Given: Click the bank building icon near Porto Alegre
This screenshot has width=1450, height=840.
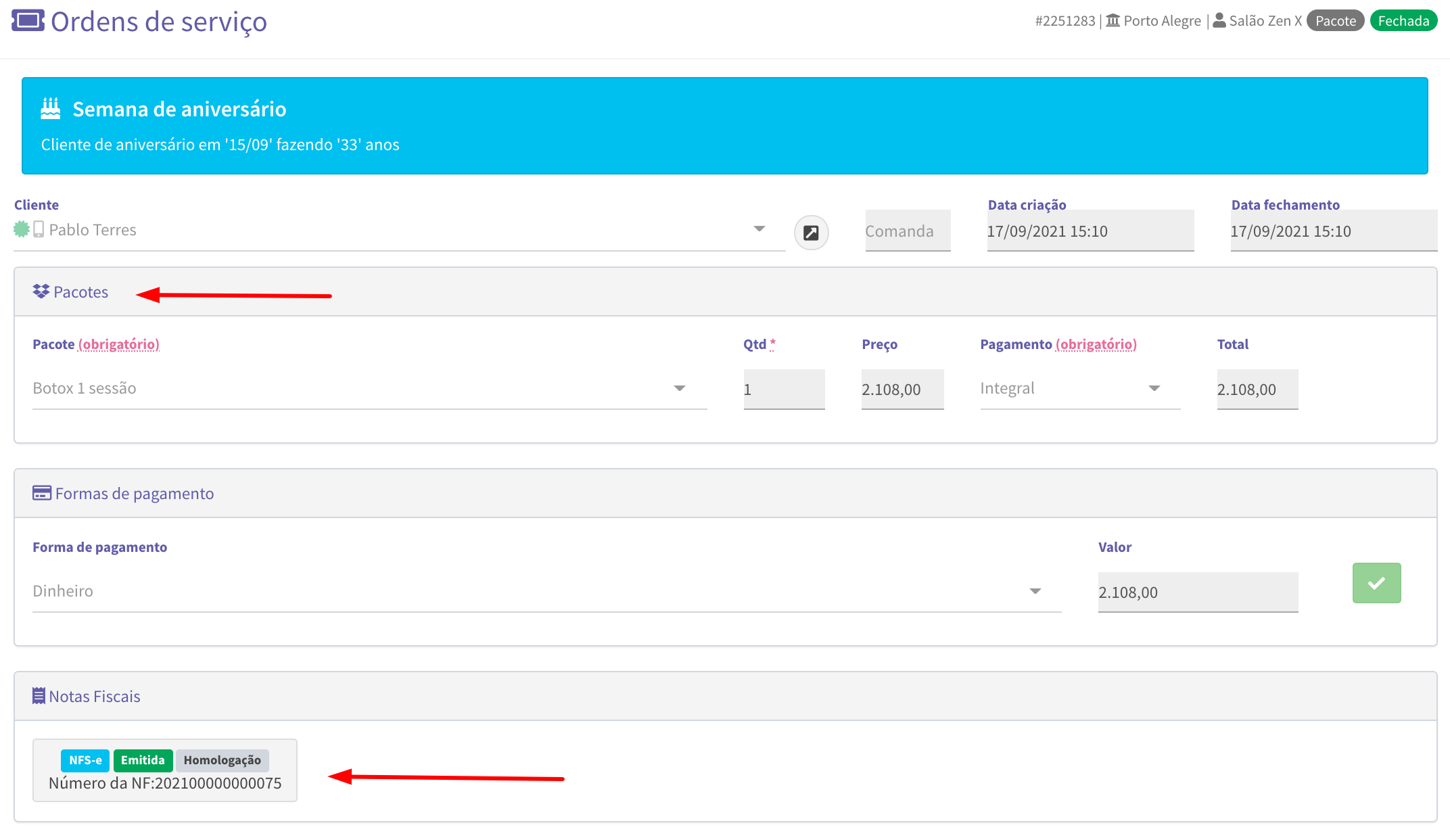Looking at the screenshot, I should point(1113,21).
